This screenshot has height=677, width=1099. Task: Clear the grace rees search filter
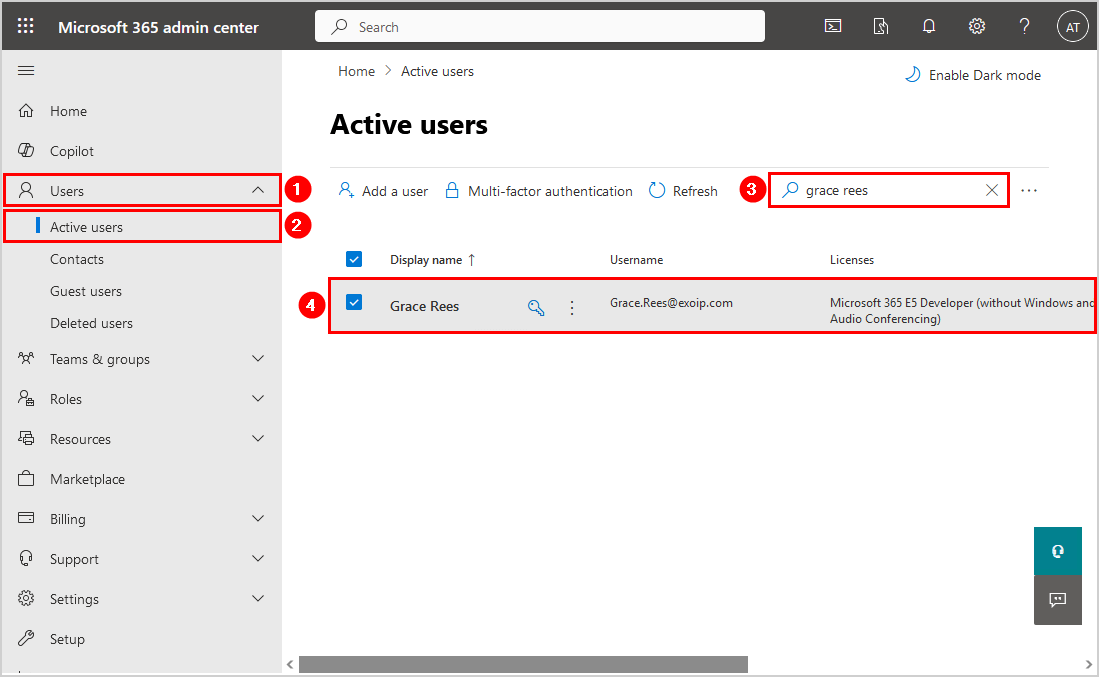(x=992, y=190)
